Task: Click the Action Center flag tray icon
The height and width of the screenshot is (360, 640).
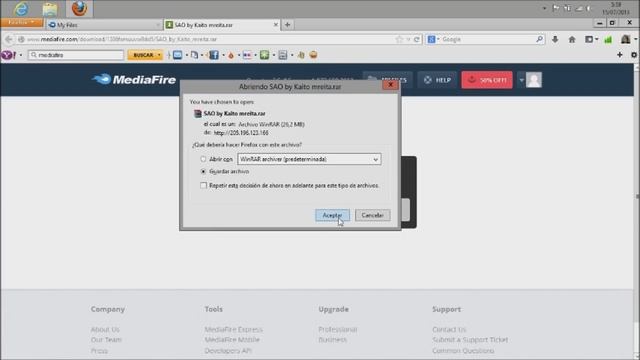Action: tap(556, 8)
